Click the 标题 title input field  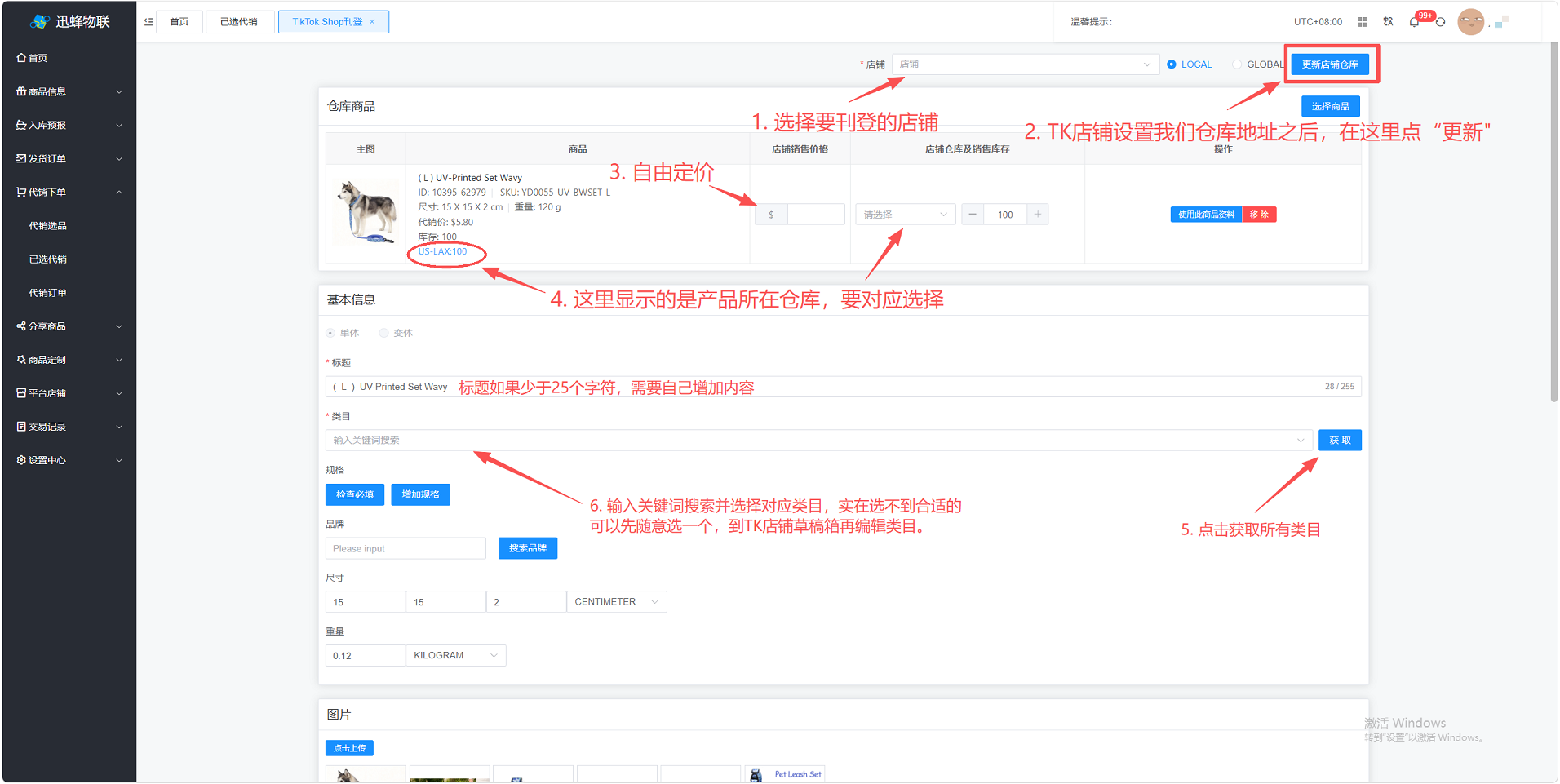tap(844, 387)
